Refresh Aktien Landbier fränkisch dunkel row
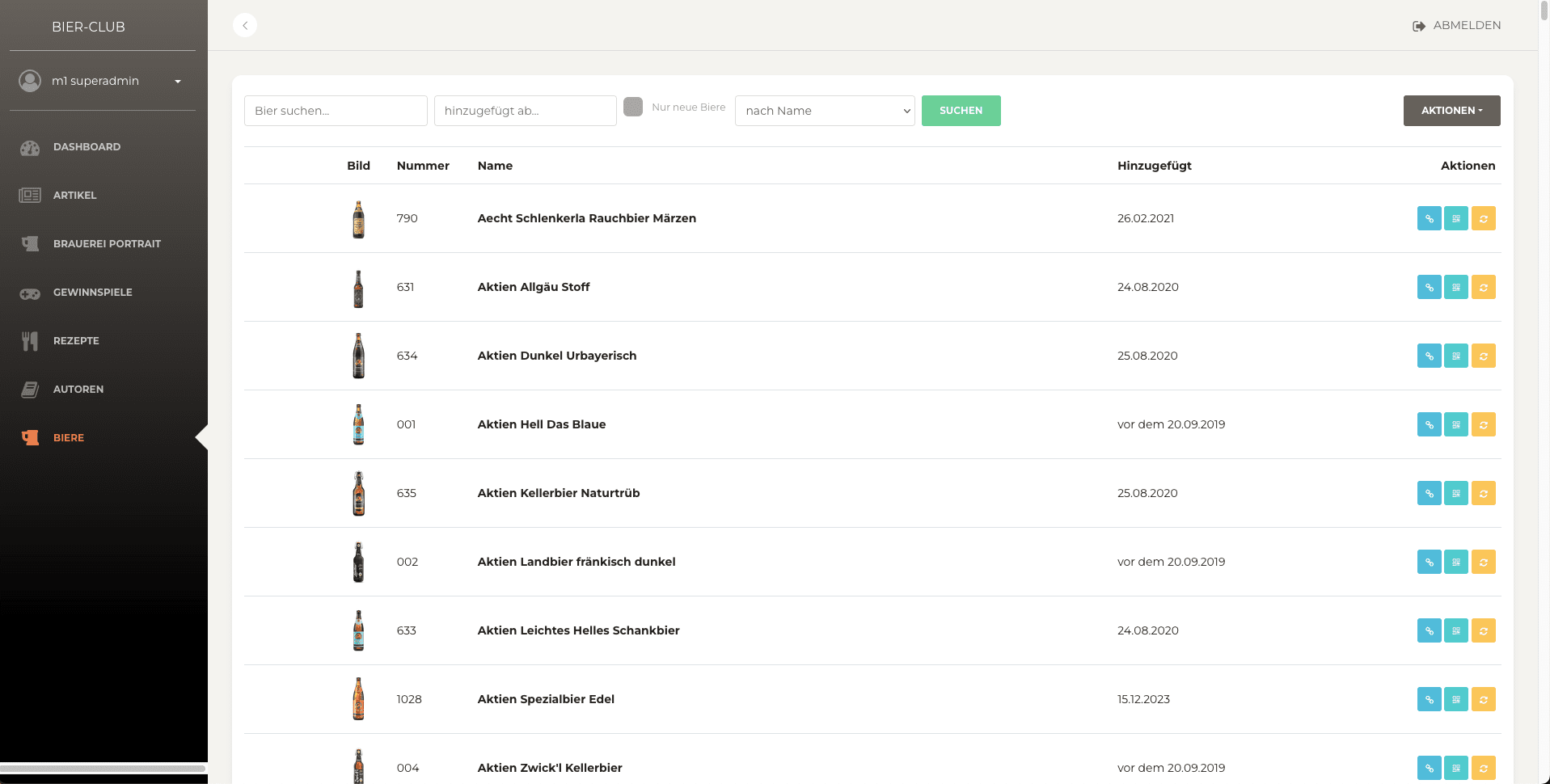 (1483, 562)
